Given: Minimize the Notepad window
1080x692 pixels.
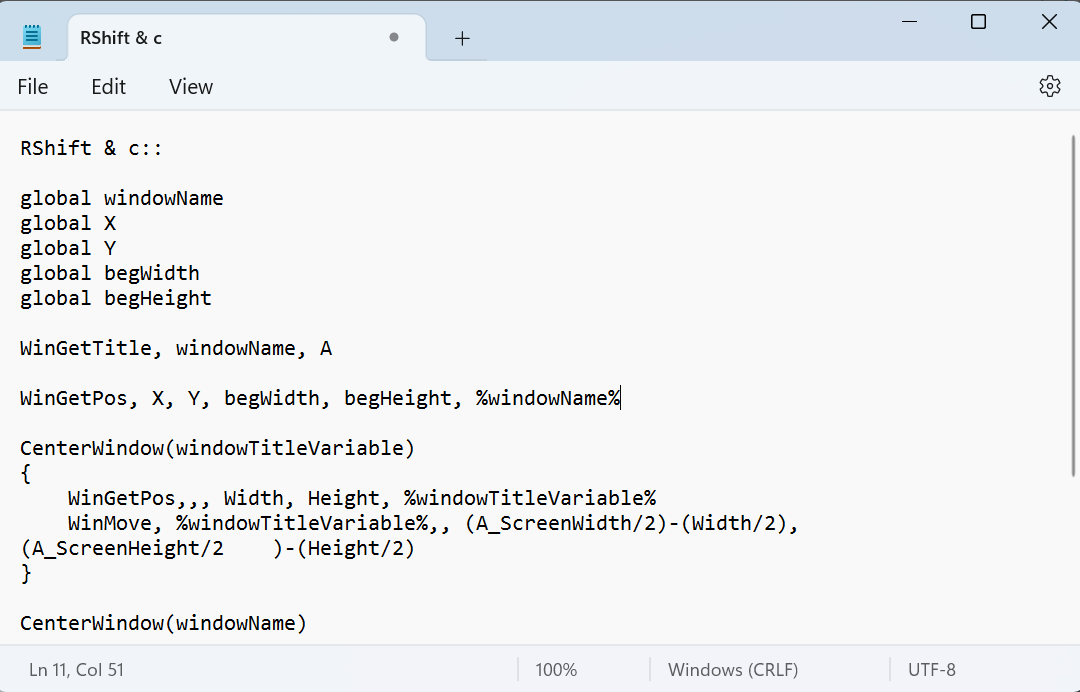Looking at the screenshot, I should [x=909, y=22].
